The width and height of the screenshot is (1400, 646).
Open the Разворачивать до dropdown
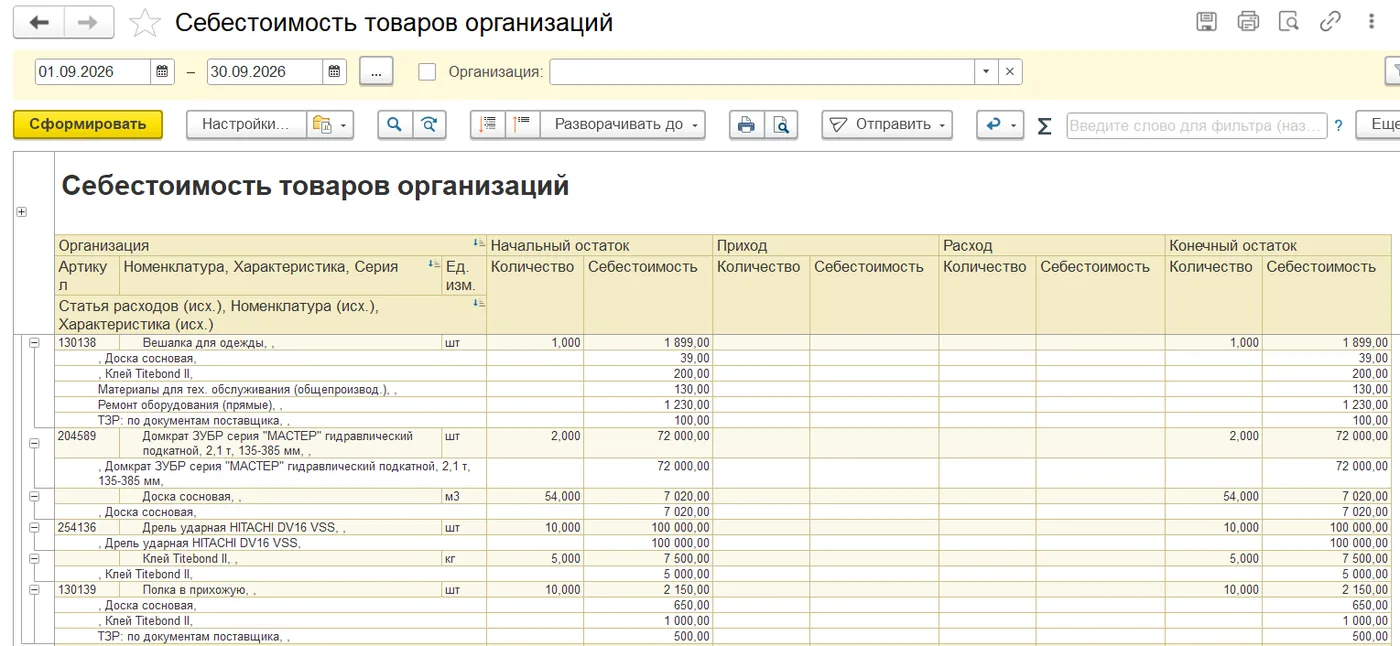[x=623, y=124]
